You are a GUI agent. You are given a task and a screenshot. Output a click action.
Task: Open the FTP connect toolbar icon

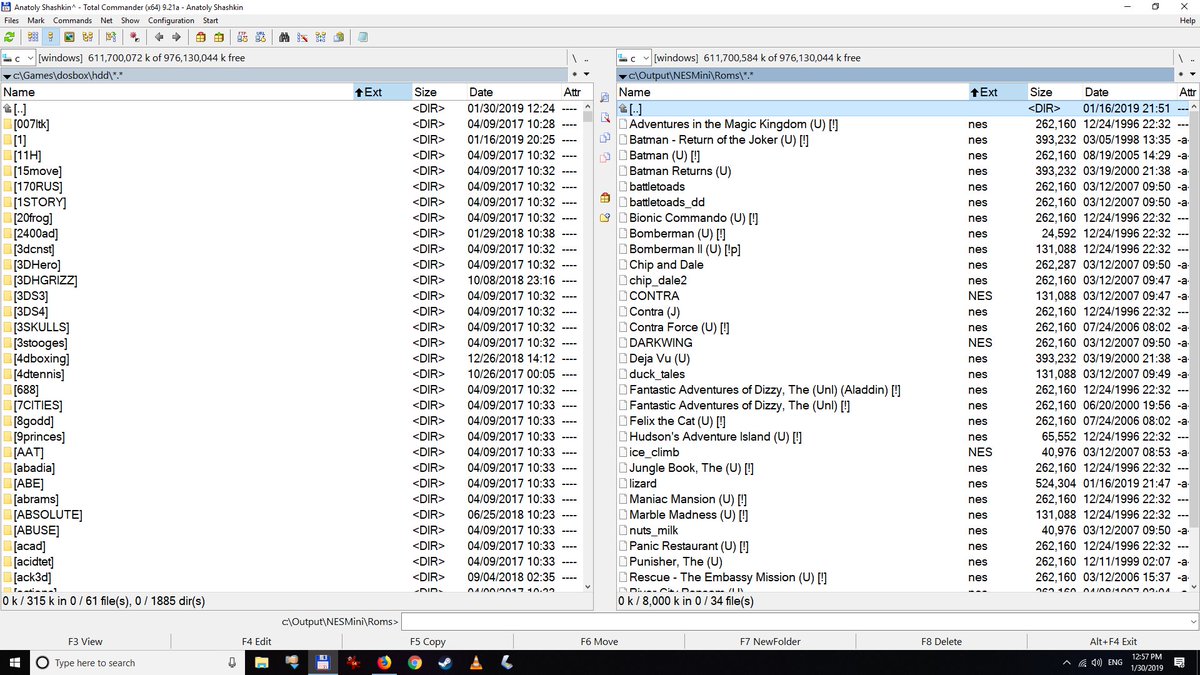[x=242, y=37]
